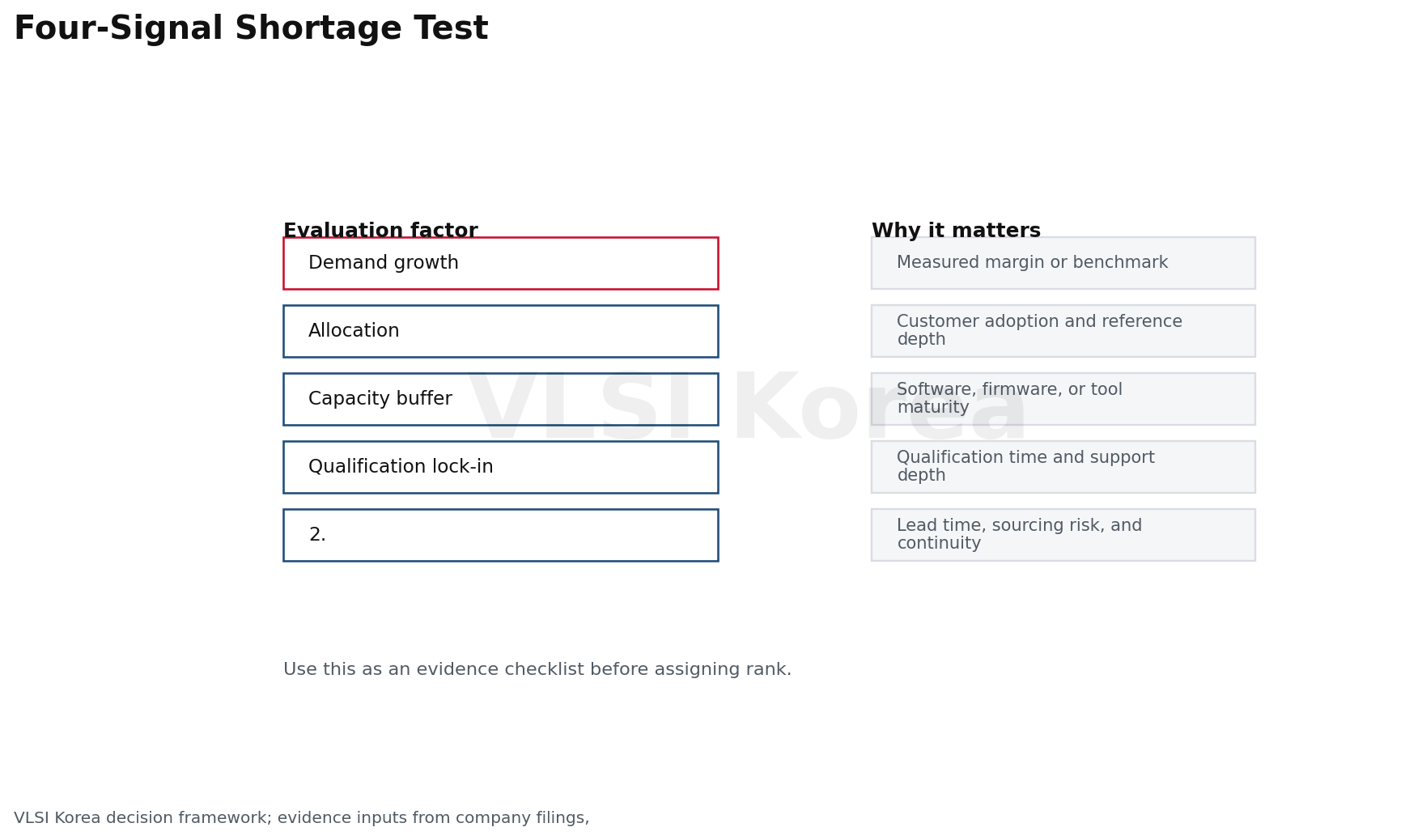Click Measured margin or benchmark box
1422x840 pixels.
click(x=1063, y=263)
